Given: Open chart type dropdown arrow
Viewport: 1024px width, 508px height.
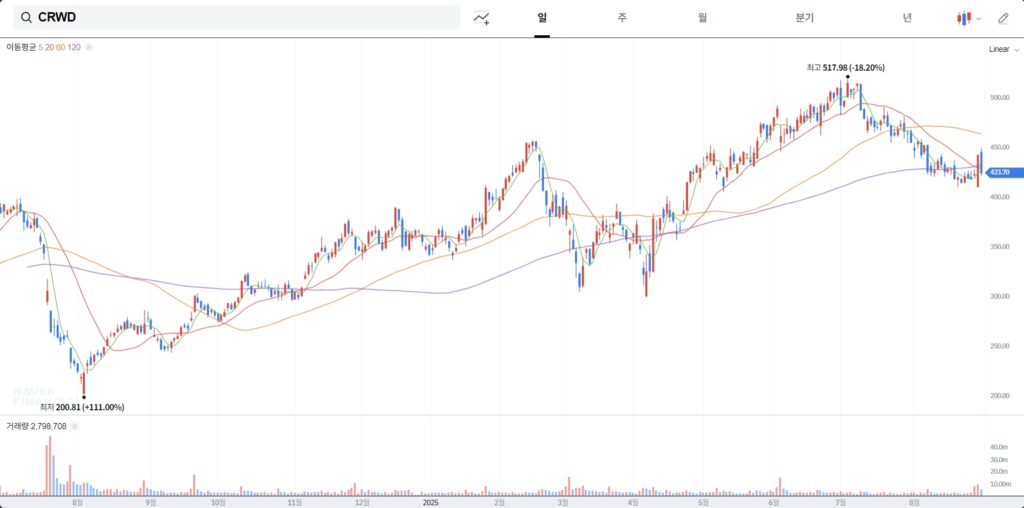Looking at the screenshot, I should pyautogui.click(x=978, y=19).
